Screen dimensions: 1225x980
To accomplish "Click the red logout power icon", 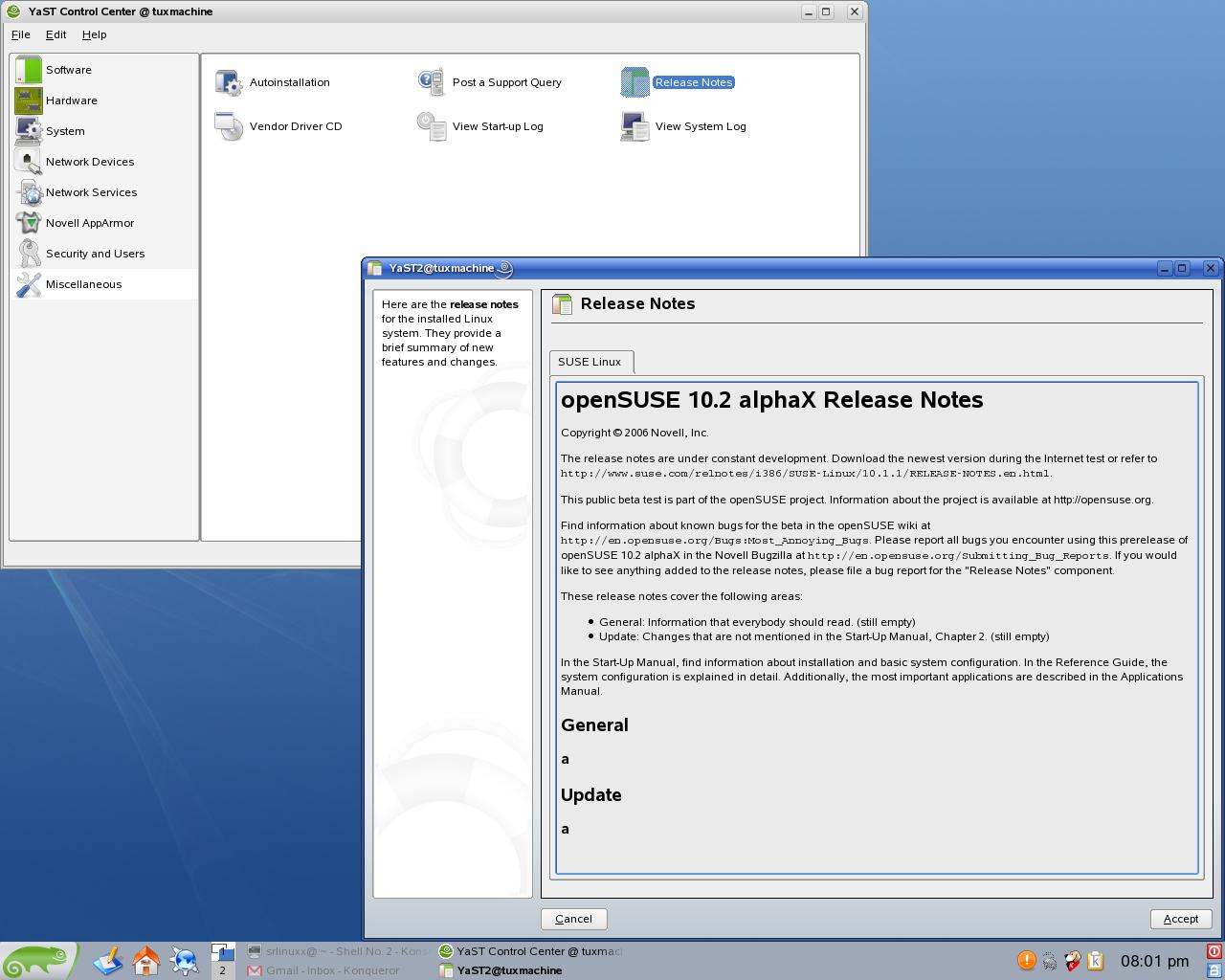I will coord(1214,951).
